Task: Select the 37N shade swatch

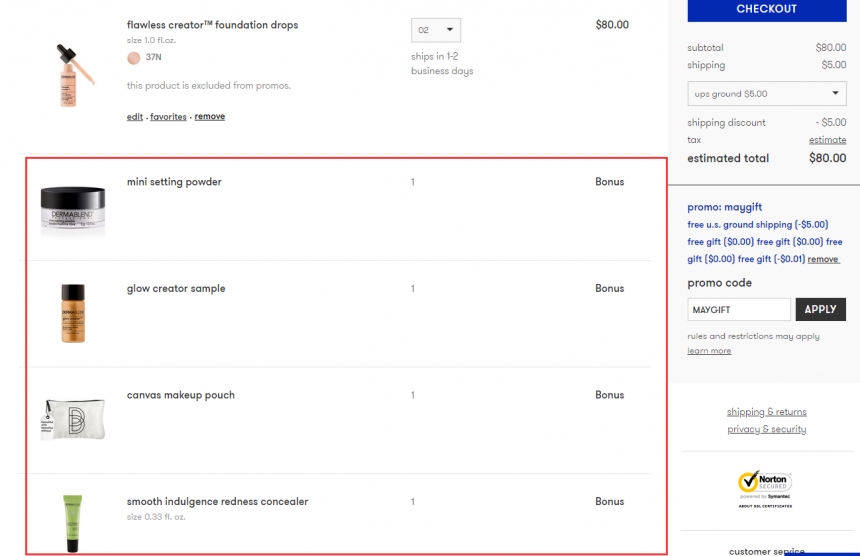Action: [134, 58]
